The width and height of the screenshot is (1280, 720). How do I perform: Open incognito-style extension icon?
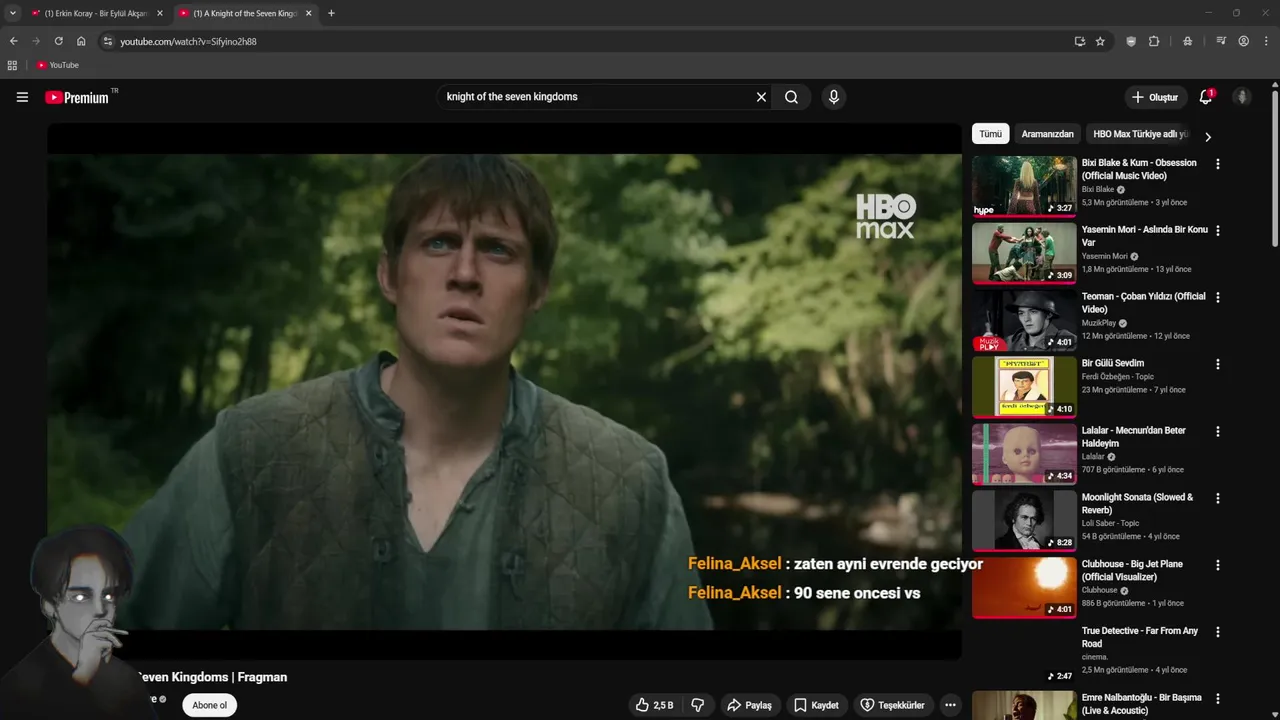(x=1187, y=41)
